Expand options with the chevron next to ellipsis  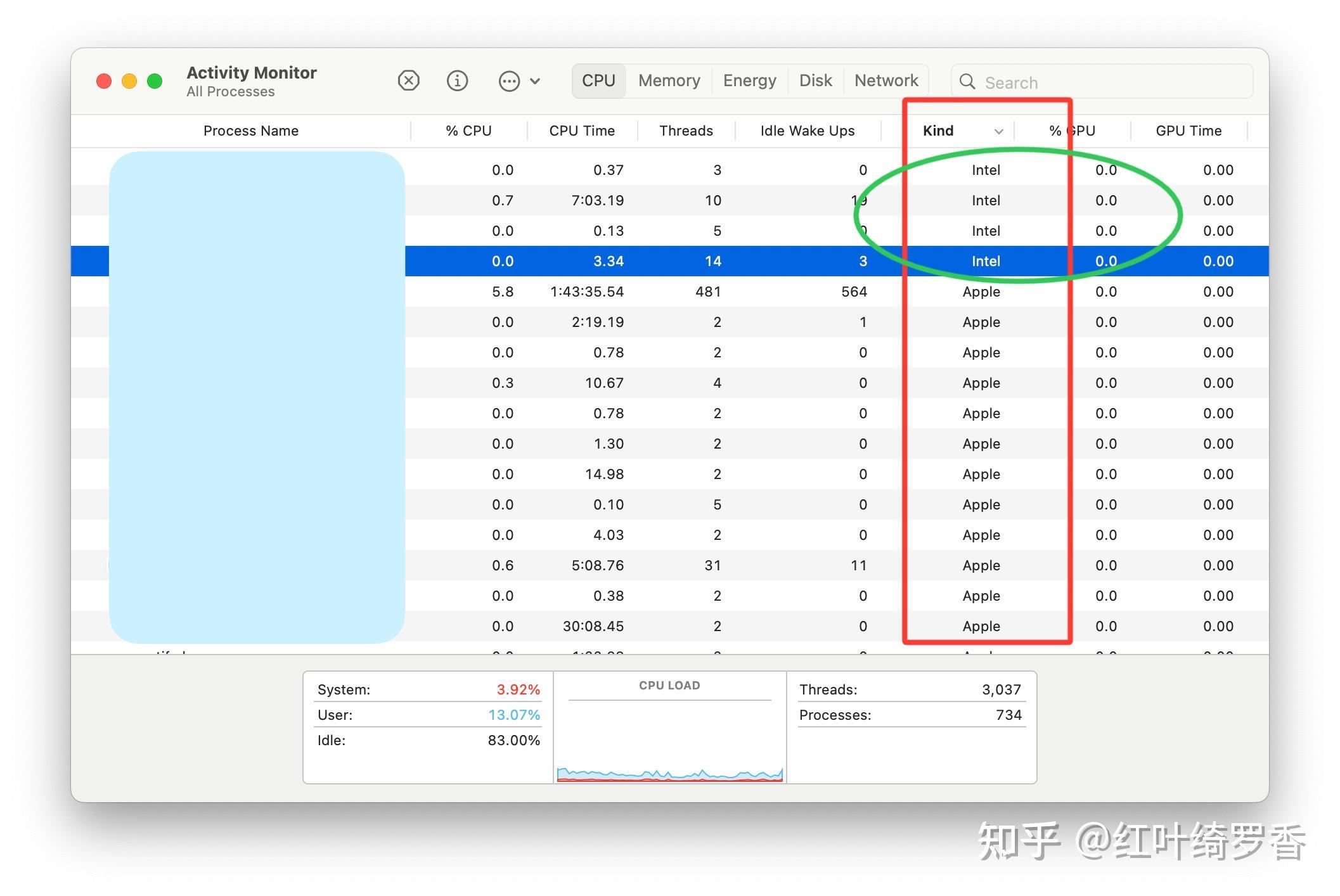tap(536, 81)
